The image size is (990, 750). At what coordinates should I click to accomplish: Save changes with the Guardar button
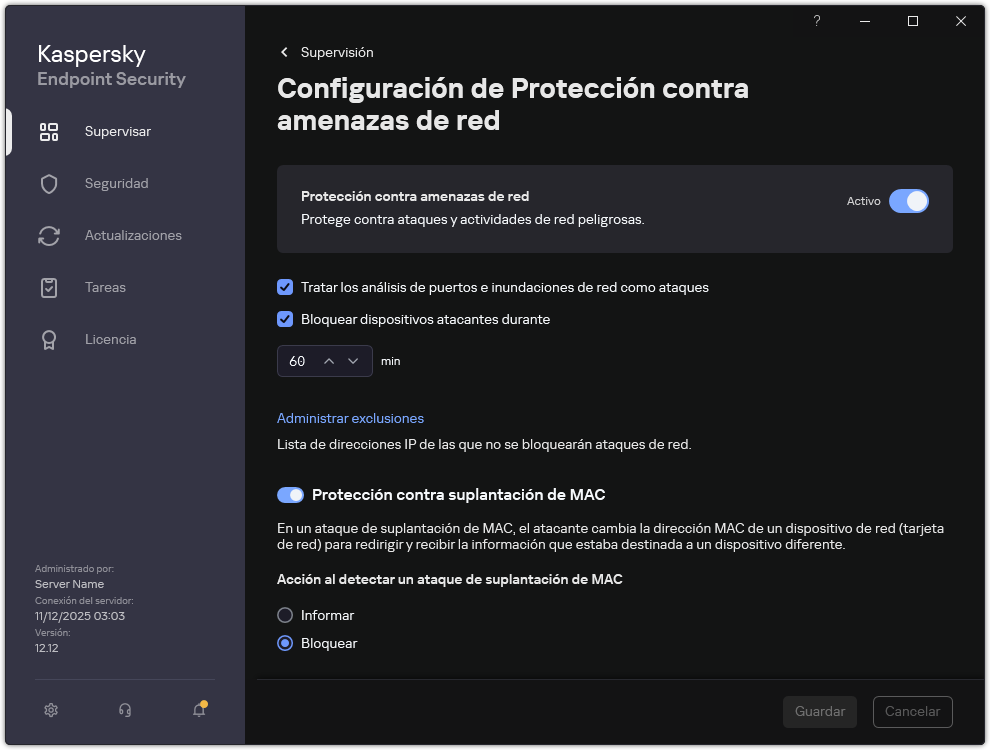pos(819,711)
